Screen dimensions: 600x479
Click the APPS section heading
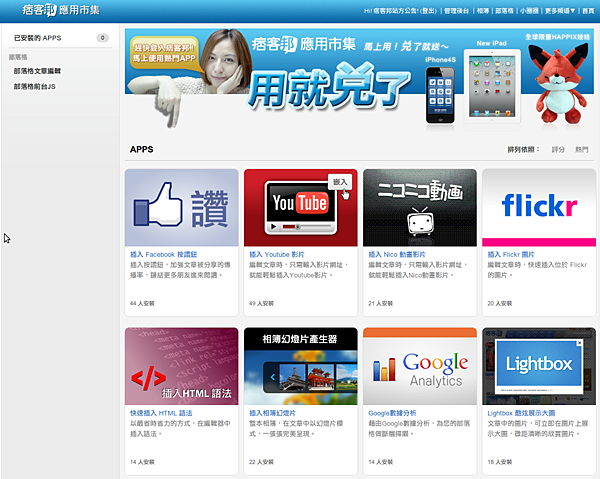click(142, 150)
